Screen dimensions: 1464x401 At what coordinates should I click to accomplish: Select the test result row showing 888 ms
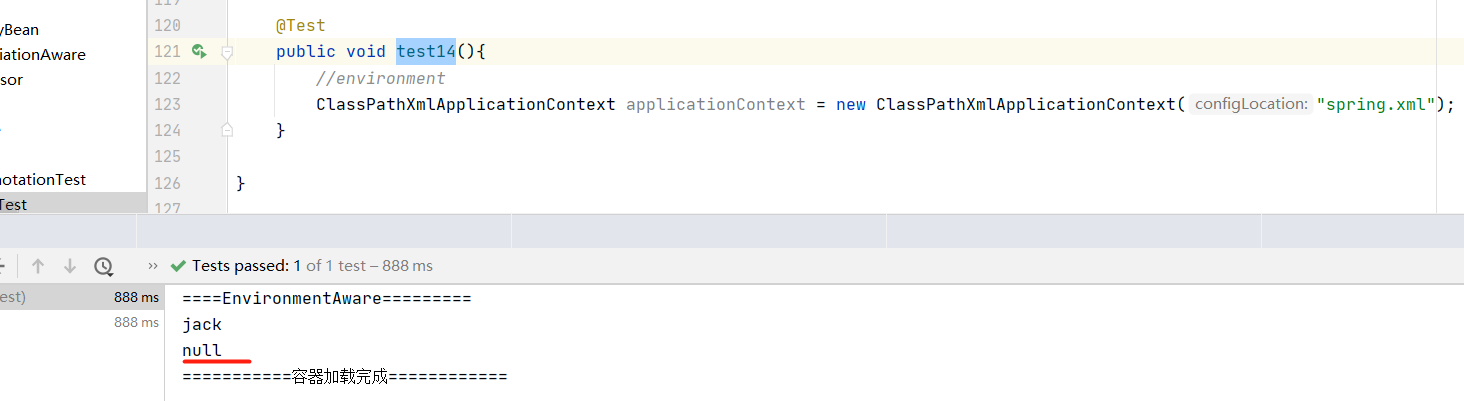pos(80,297)
